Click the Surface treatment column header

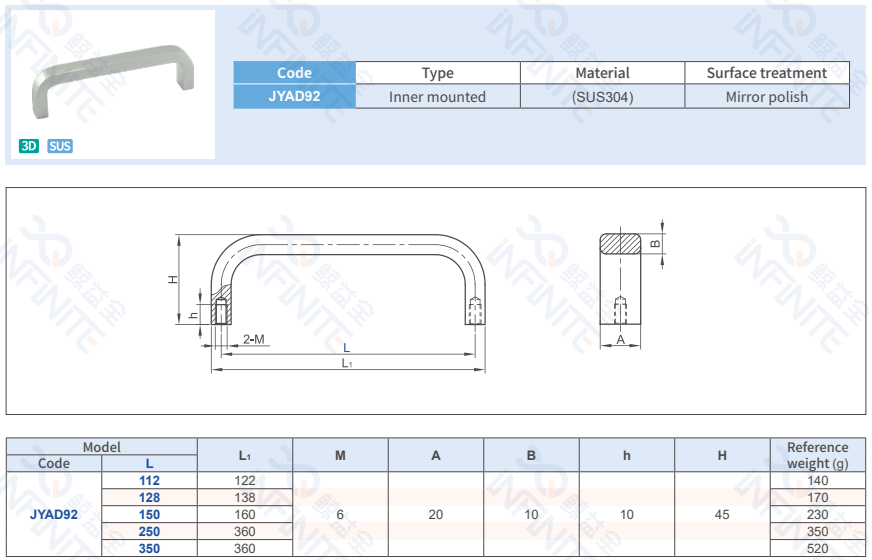[x=767, y=73]
